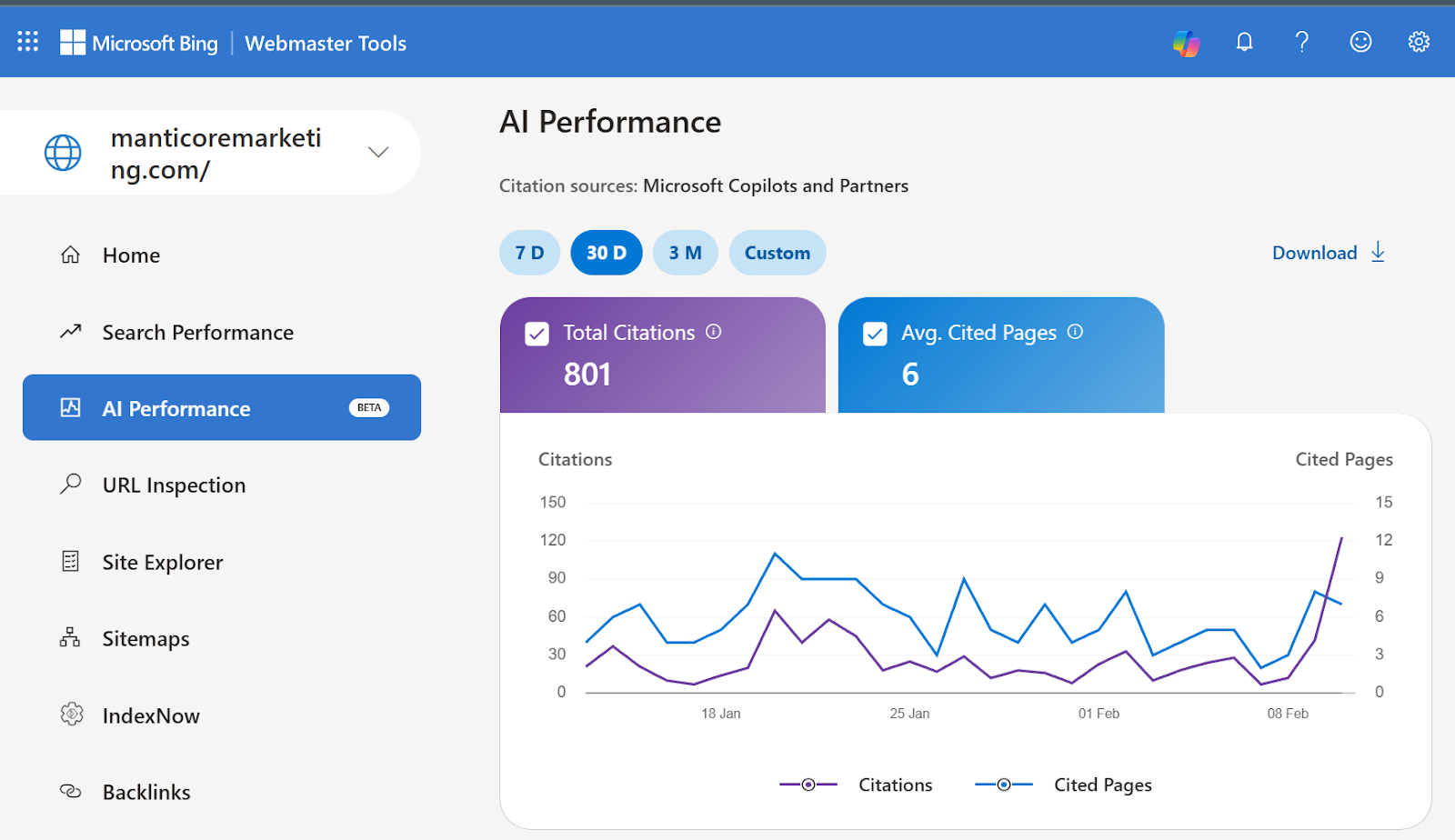The image size is (1455, 840).
Task: Click the Site Explorer document icon
Action: (x=70, y=561)
